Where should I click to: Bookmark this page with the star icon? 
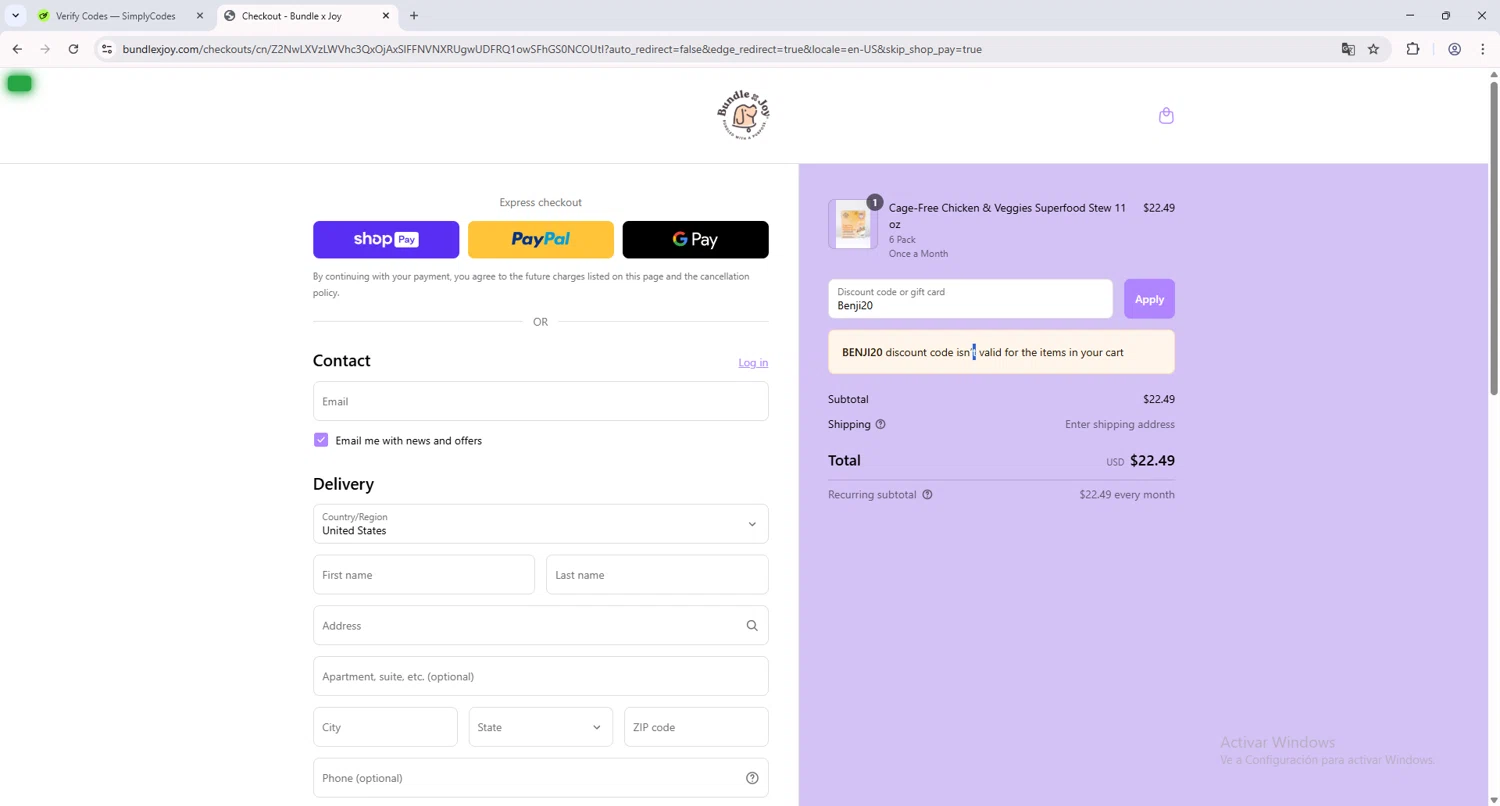tap(1374, 49)
